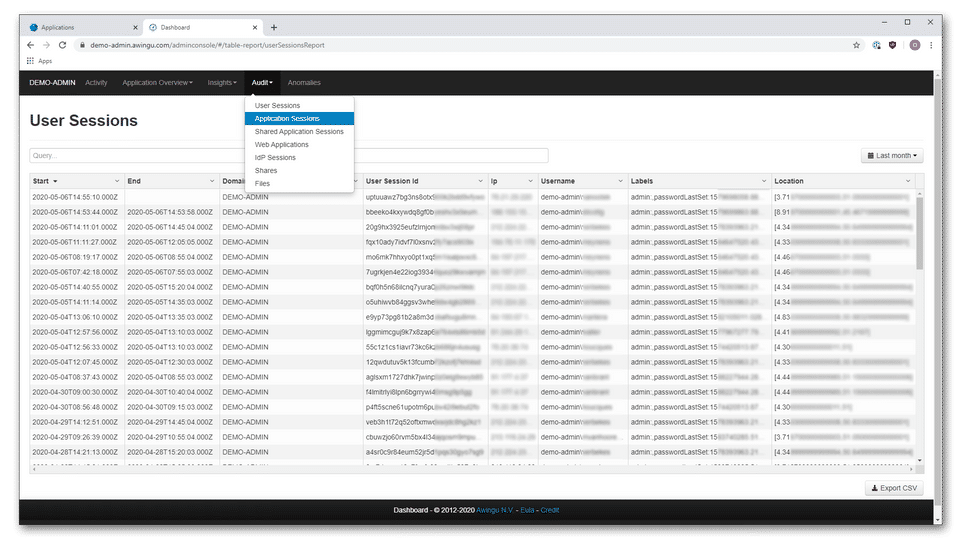Open Start column filter chevron

click(x=117, y=181)
